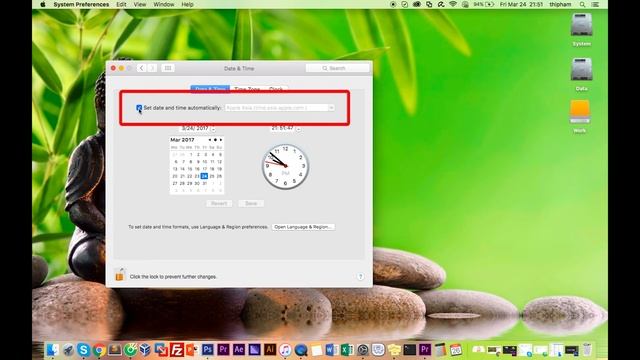
Task: Go back in System Preferences
Action: pos(141,68)
